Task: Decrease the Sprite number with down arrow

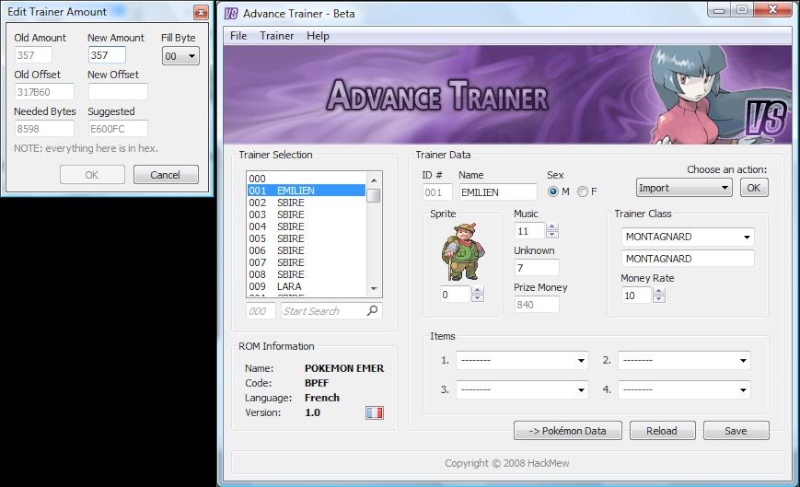Action: [x=478, y=298]
